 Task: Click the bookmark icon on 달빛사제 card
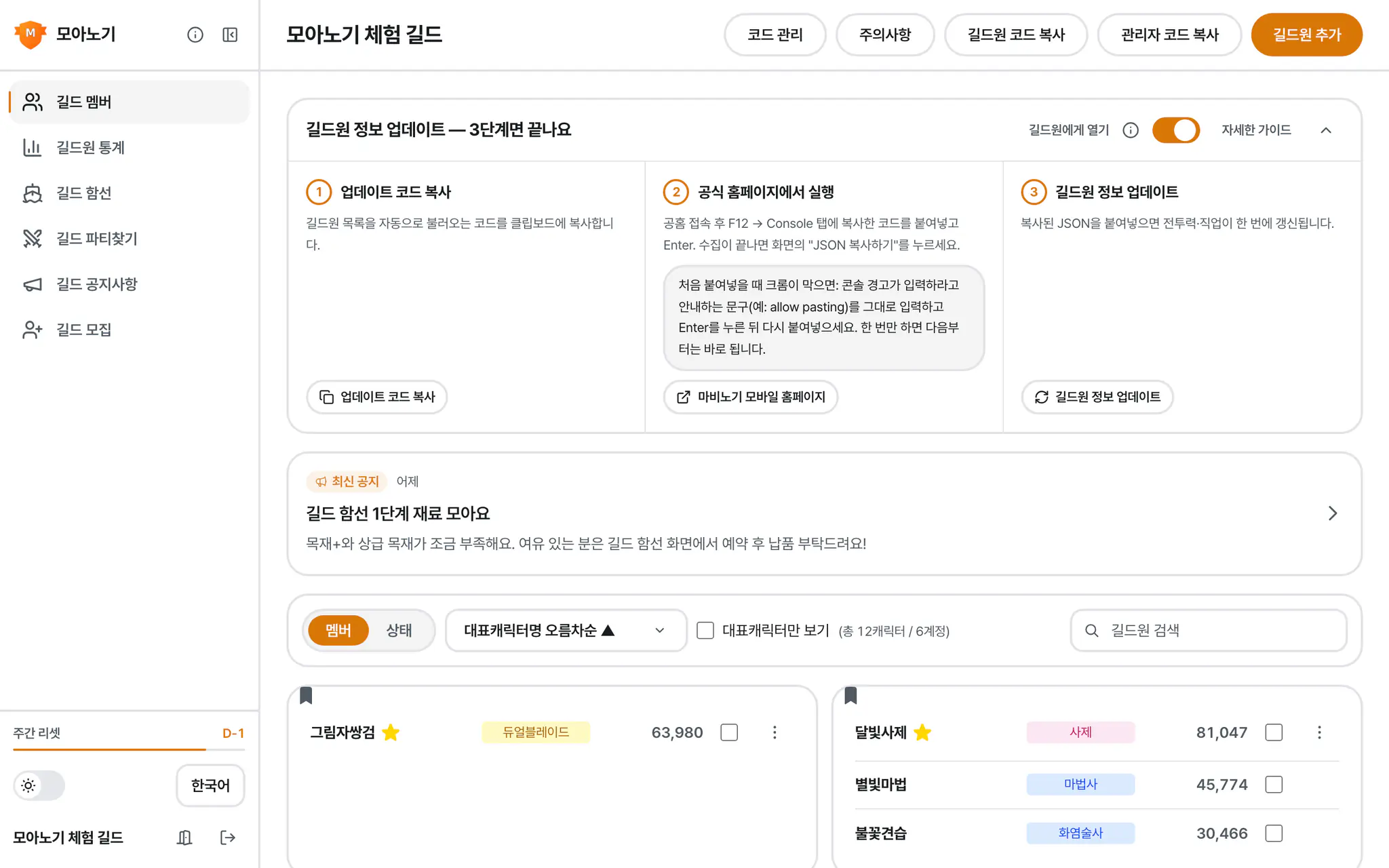coord(851,695)
